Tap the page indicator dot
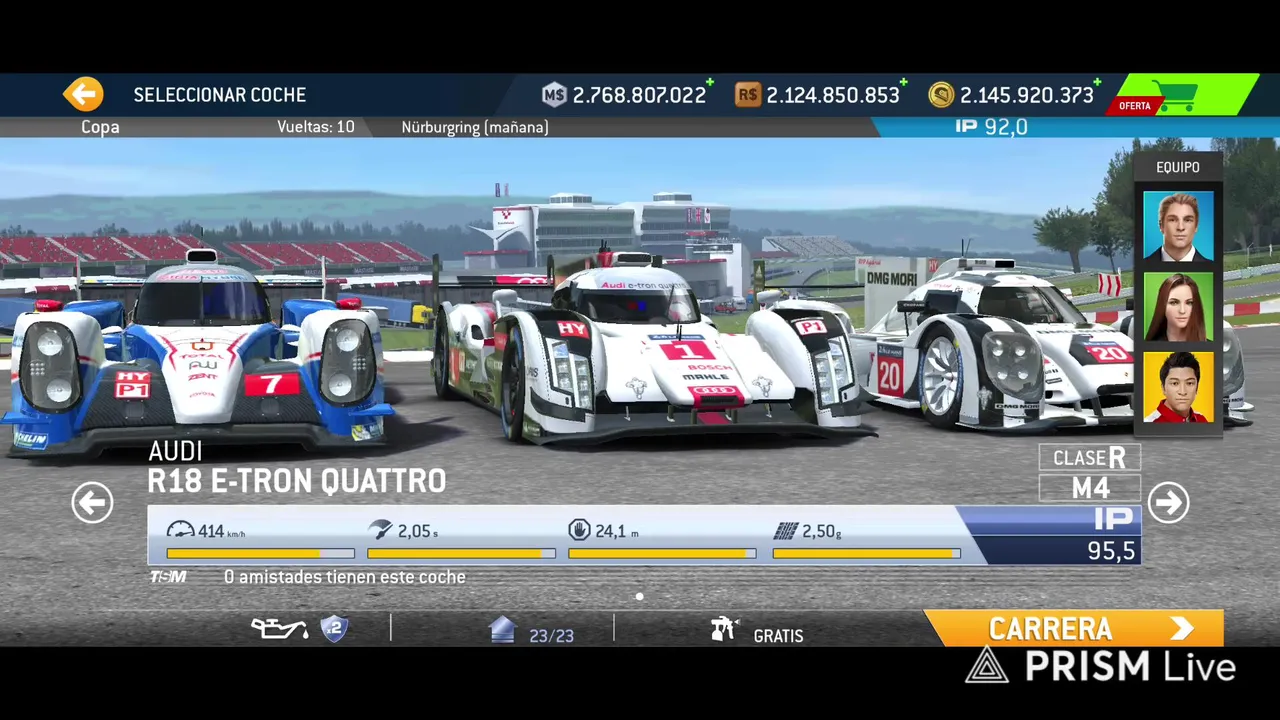Image resolution: width=1280 pixels, height=720 pixels. (639, 597)
